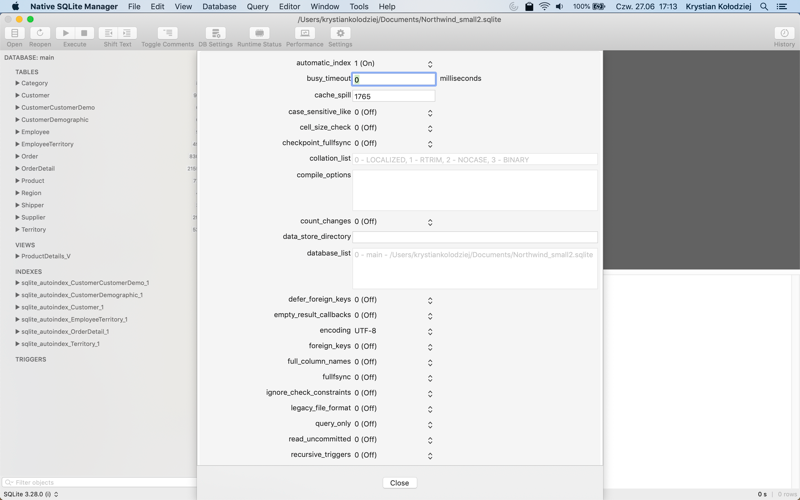Click the battery status icon

[x=599, y=6]
